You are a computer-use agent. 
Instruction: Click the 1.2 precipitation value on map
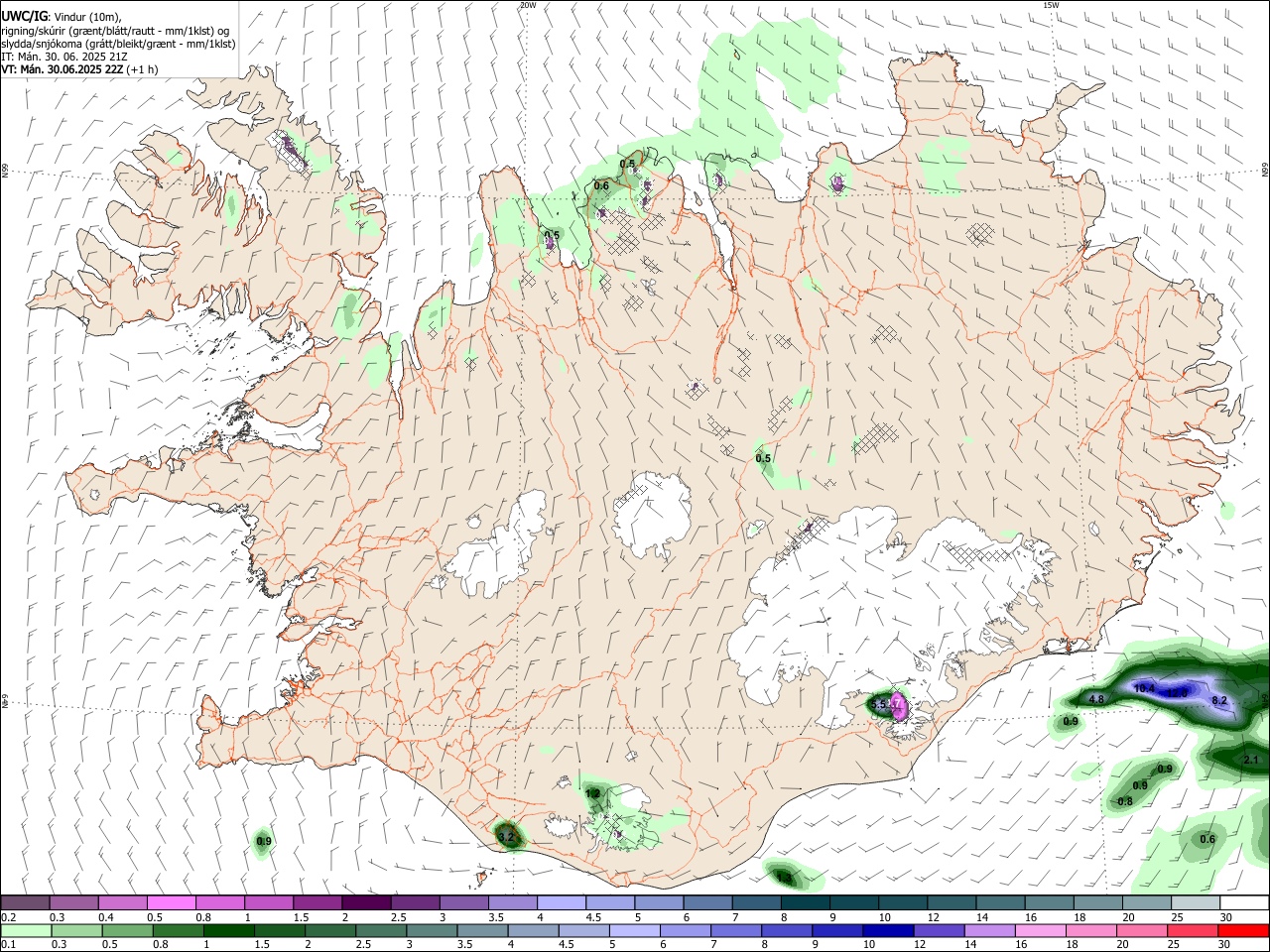pos(592,793)
